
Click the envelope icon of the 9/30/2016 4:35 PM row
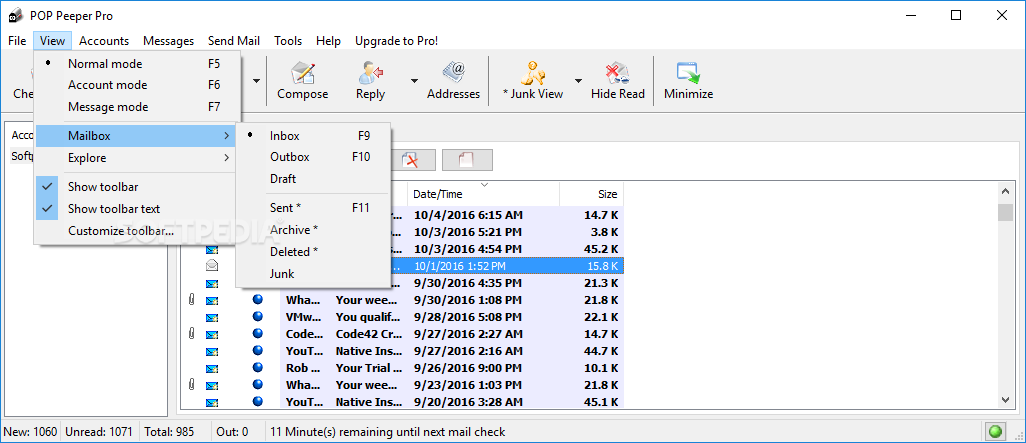coord(211,283)
